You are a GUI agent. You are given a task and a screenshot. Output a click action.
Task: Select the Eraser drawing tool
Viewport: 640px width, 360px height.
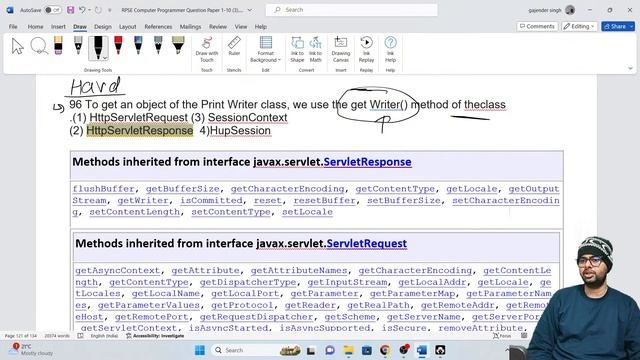coord(58,45)
